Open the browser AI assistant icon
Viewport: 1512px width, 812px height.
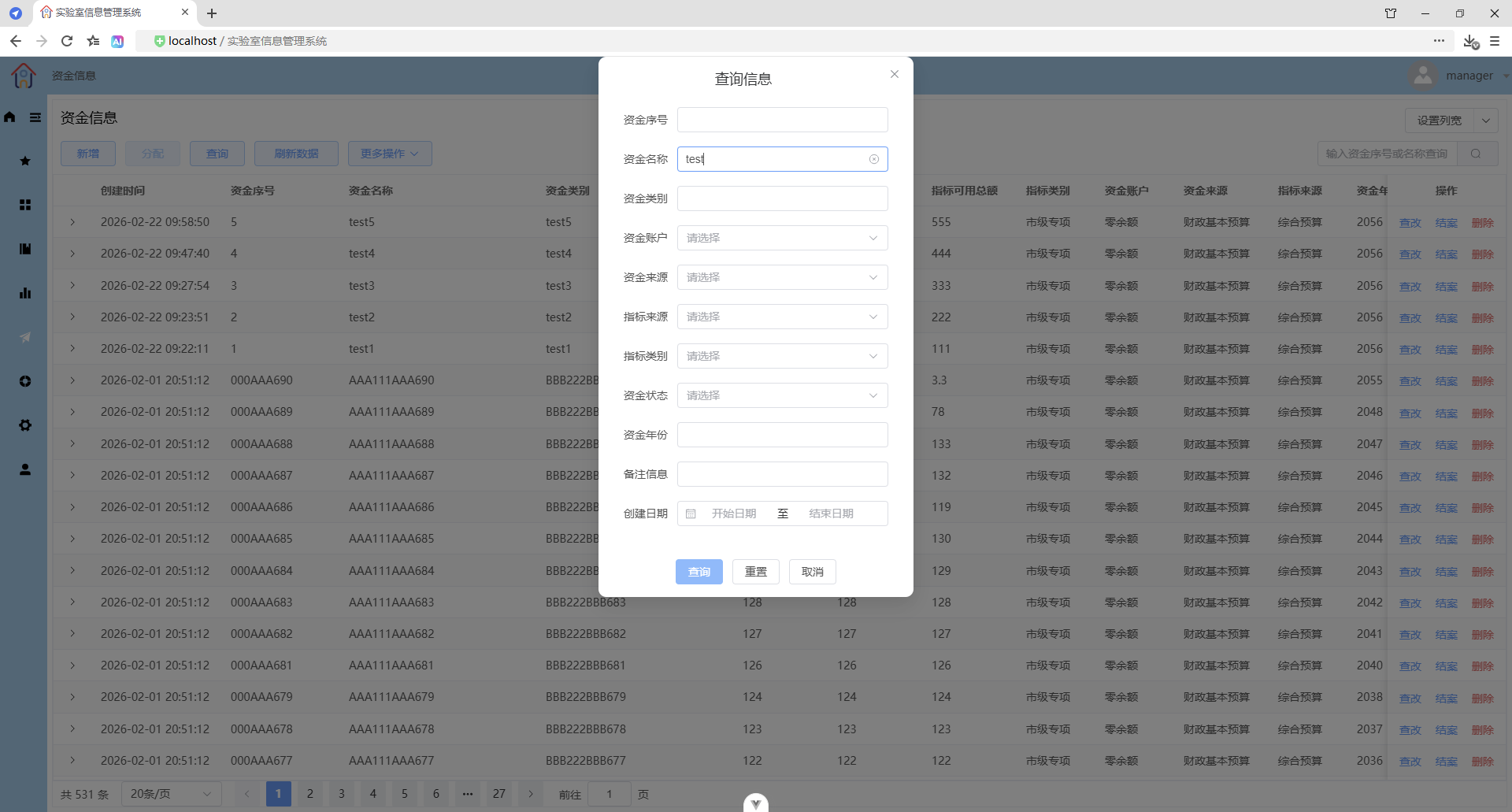[117, 41]
